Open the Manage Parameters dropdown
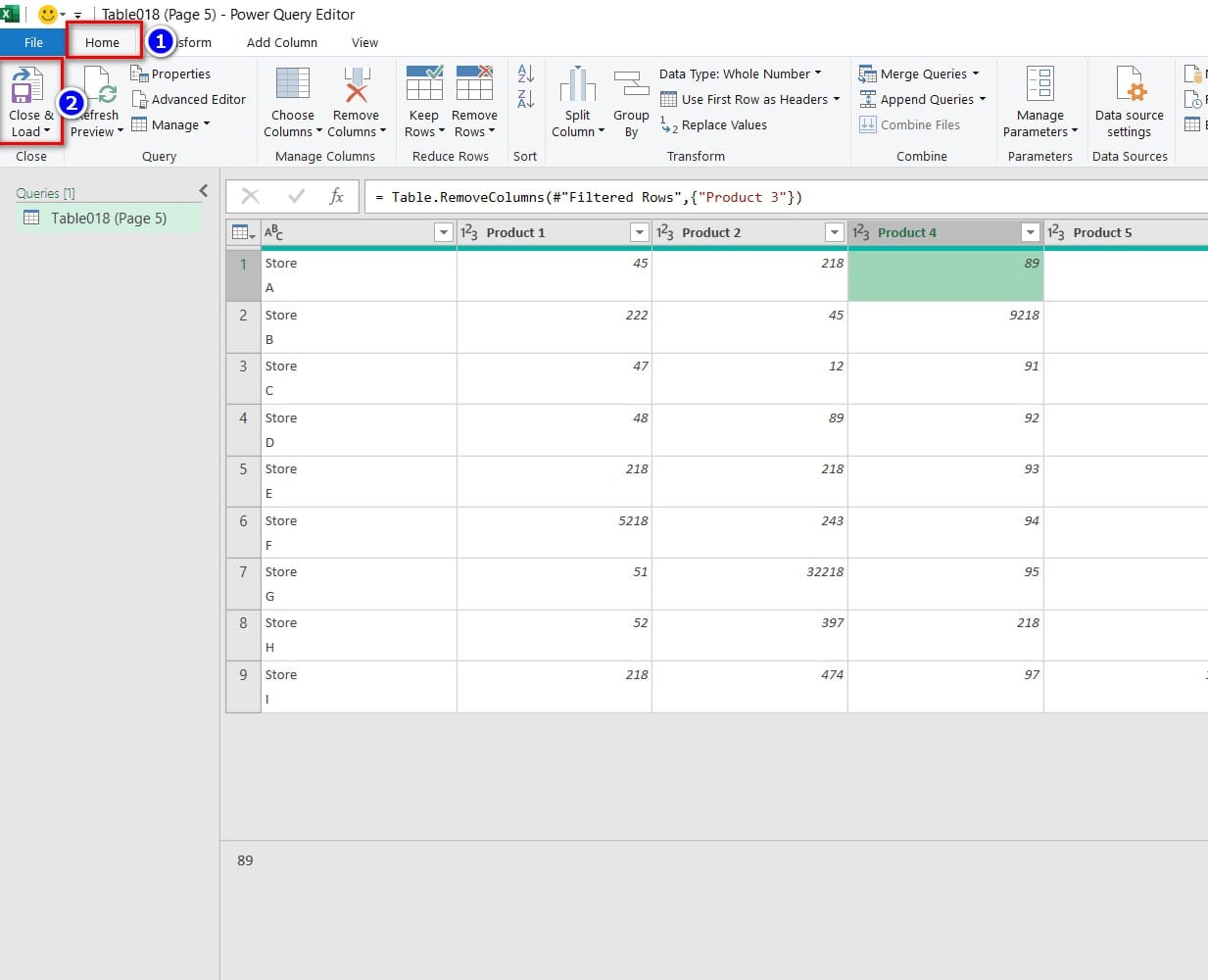The width and height of the screenshot is (1208, 980). [1039, 102]
